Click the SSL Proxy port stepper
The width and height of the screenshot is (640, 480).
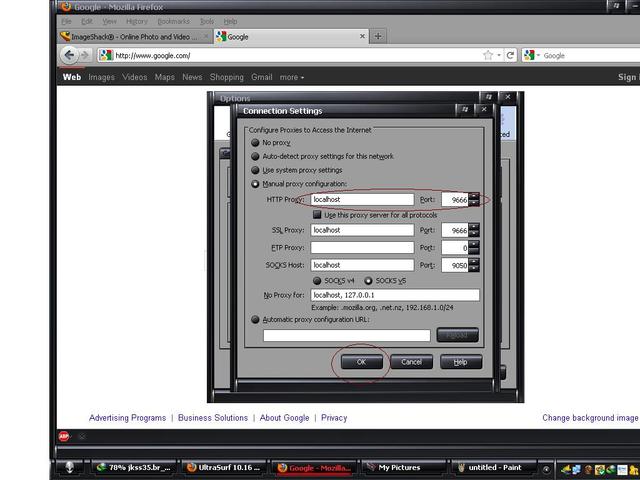[x=474, y=230]
